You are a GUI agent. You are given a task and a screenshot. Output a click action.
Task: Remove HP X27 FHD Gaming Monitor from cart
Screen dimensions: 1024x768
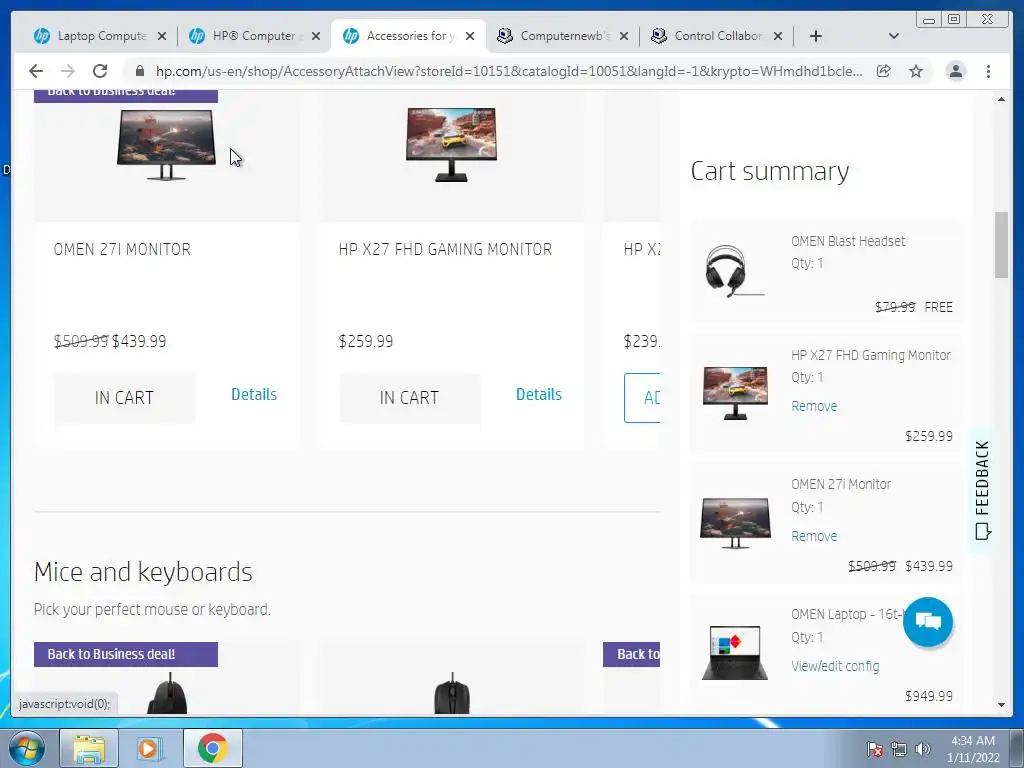click(x=814, y=406)
